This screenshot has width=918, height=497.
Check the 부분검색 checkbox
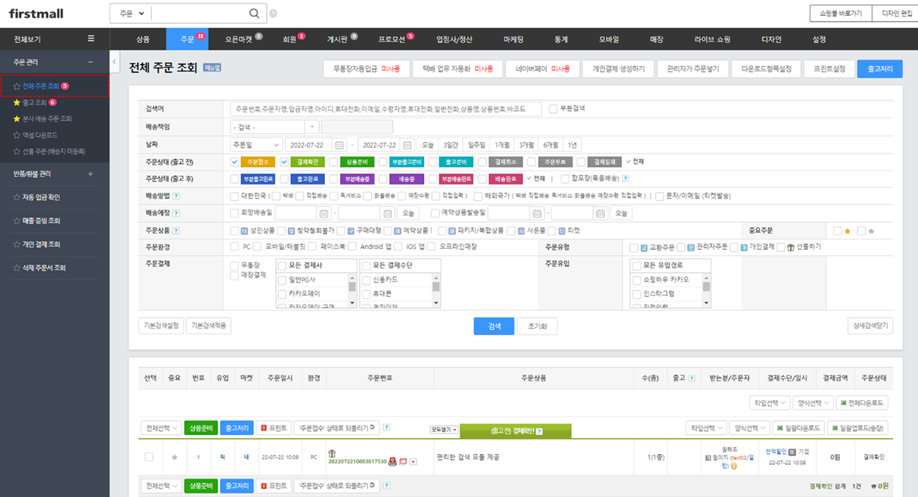[553, 109]
